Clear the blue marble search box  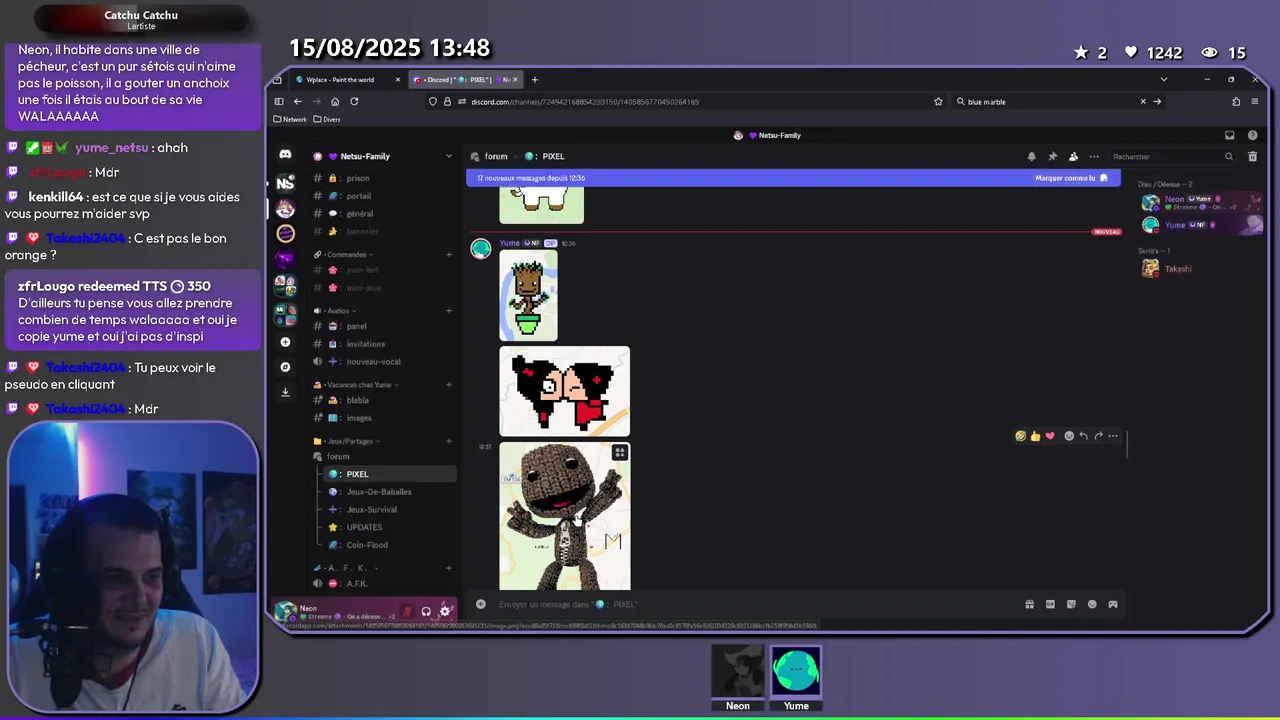click(x=1143, y=101)
